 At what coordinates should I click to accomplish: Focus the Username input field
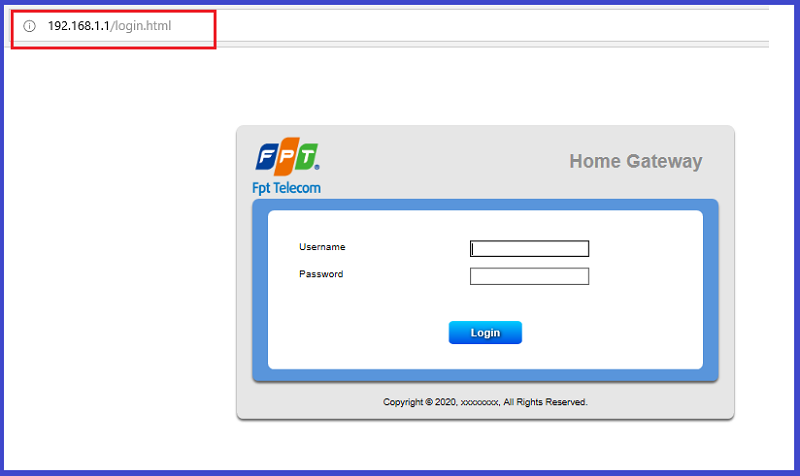pos(529,248)
